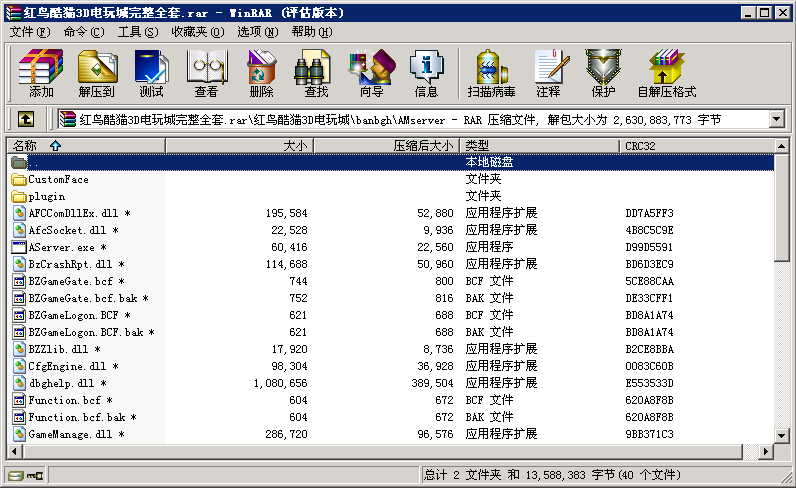Click the 解压到 (Extract To) icon
This screenshot has height=488, width=796.
point(96,73)
